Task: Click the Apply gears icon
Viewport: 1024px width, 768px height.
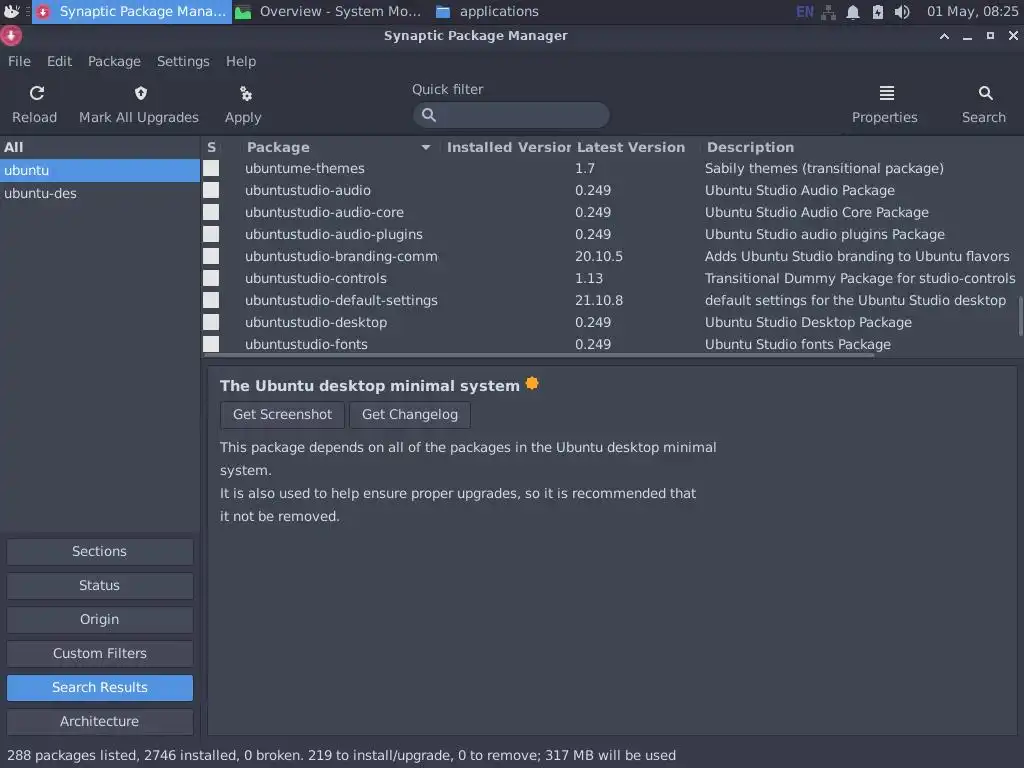Action: click(x=246, y=93)
